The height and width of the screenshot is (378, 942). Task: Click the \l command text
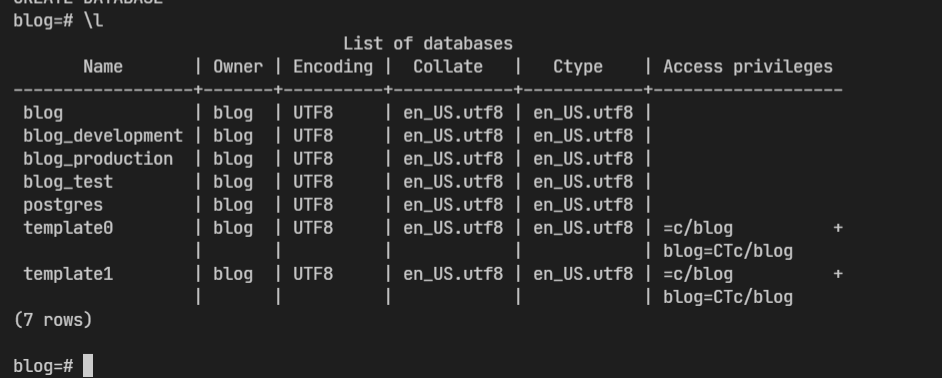[x=93, y=21]
